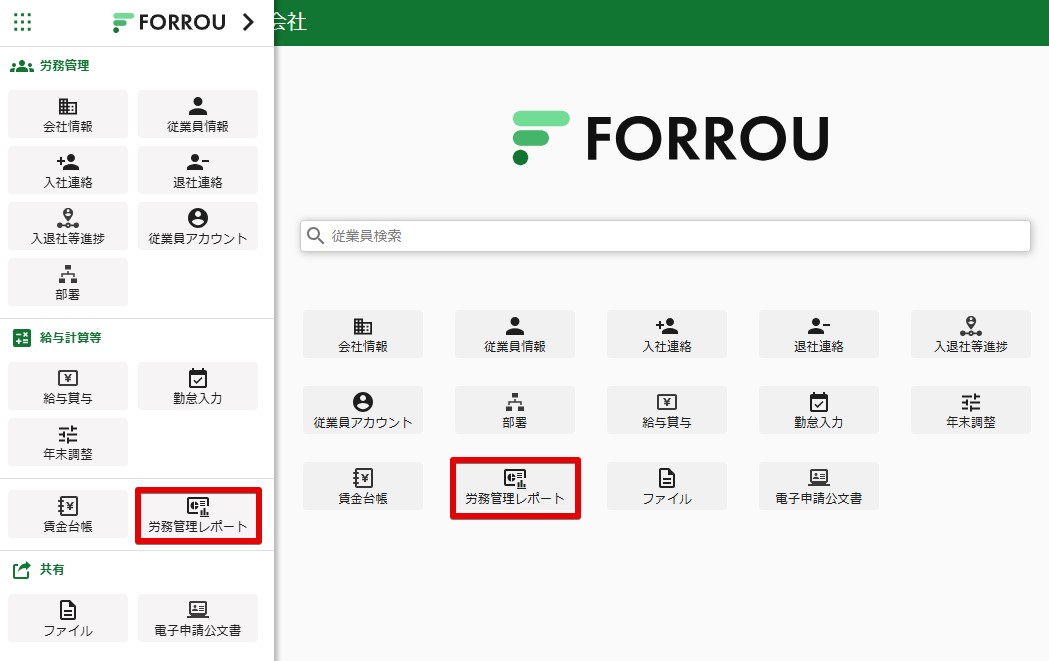Click the 部署 tile in the main panel
Image resolution: width=1049 pixels, height=661 pixels.
(x=514, y=410)
